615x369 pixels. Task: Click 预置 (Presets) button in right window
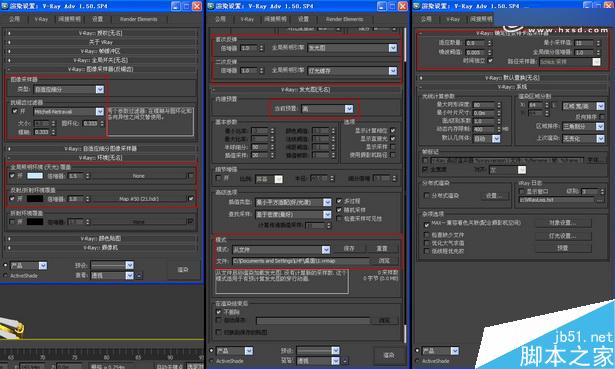pyautogui.click(x=563, y=248)
